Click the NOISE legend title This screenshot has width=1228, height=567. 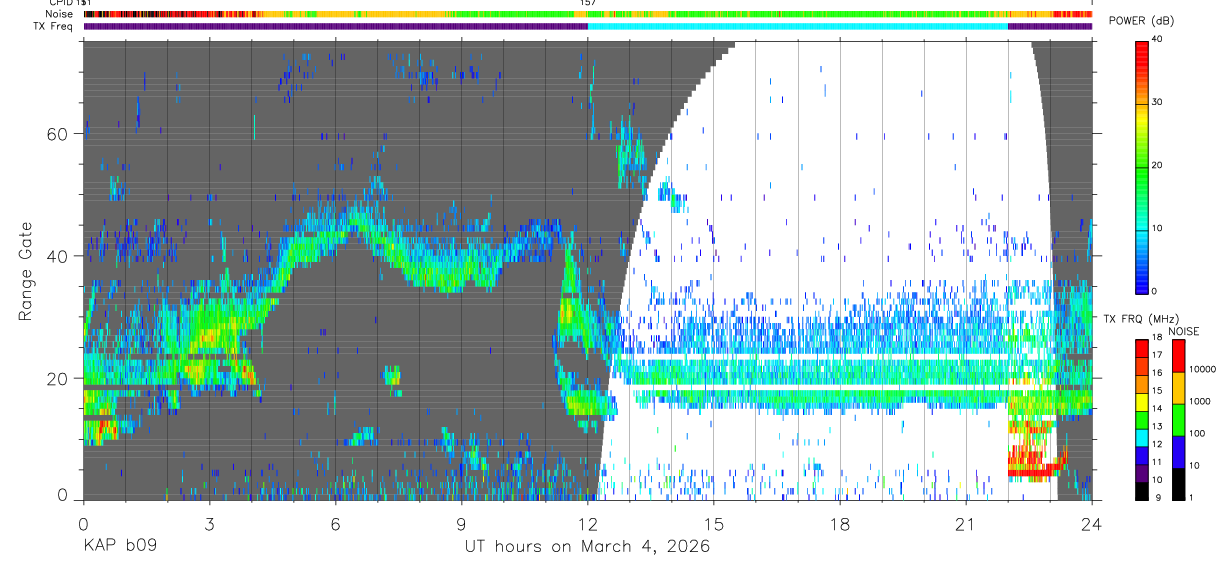point(1185,331)
